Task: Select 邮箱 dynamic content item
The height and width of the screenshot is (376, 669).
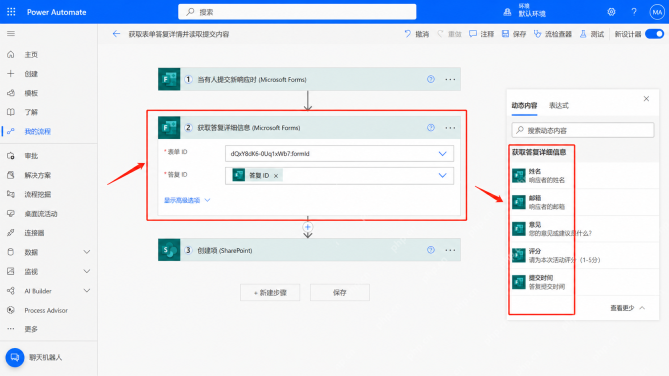Action: coord(583,202)
